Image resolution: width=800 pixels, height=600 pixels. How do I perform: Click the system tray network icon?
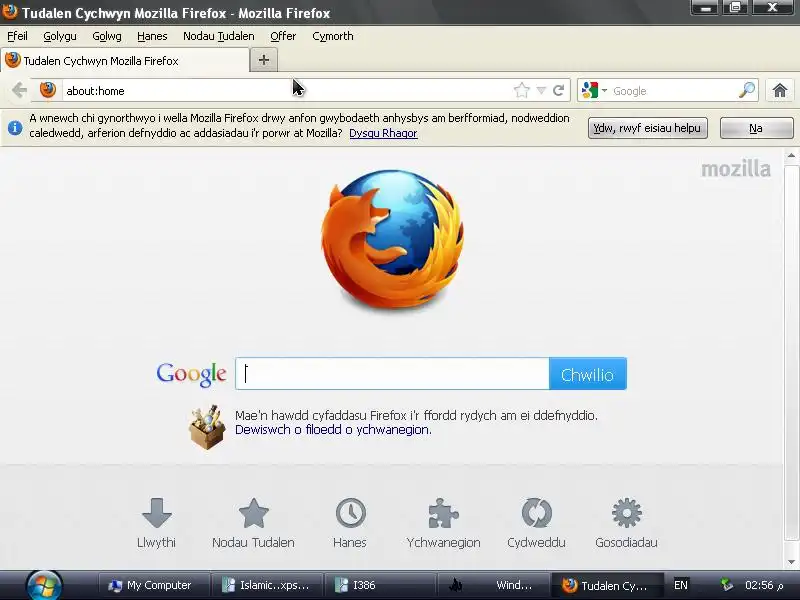pos(727,585)
